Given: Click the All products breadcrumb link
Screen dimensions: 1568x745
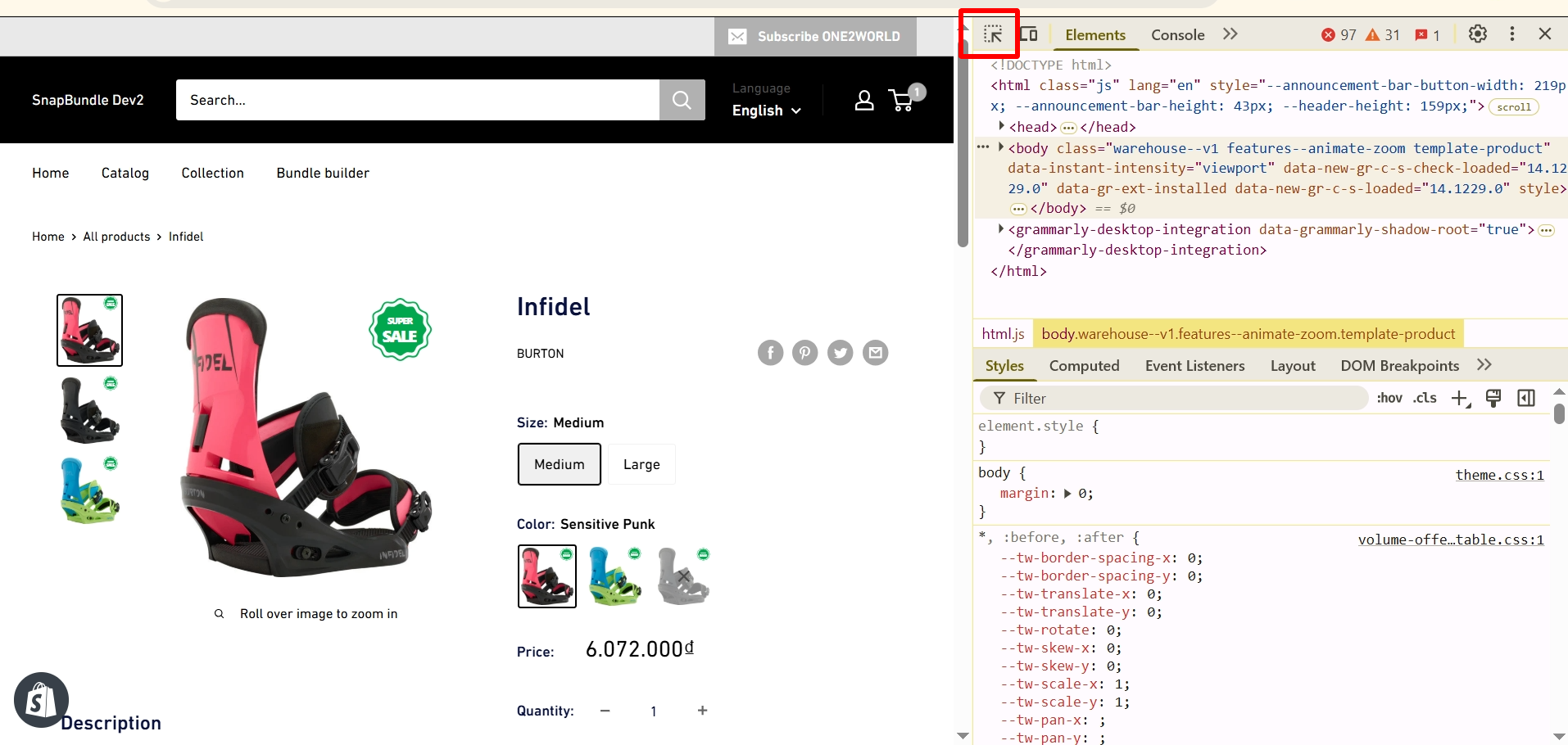Looking at the screenshot, I should point(117,237).
